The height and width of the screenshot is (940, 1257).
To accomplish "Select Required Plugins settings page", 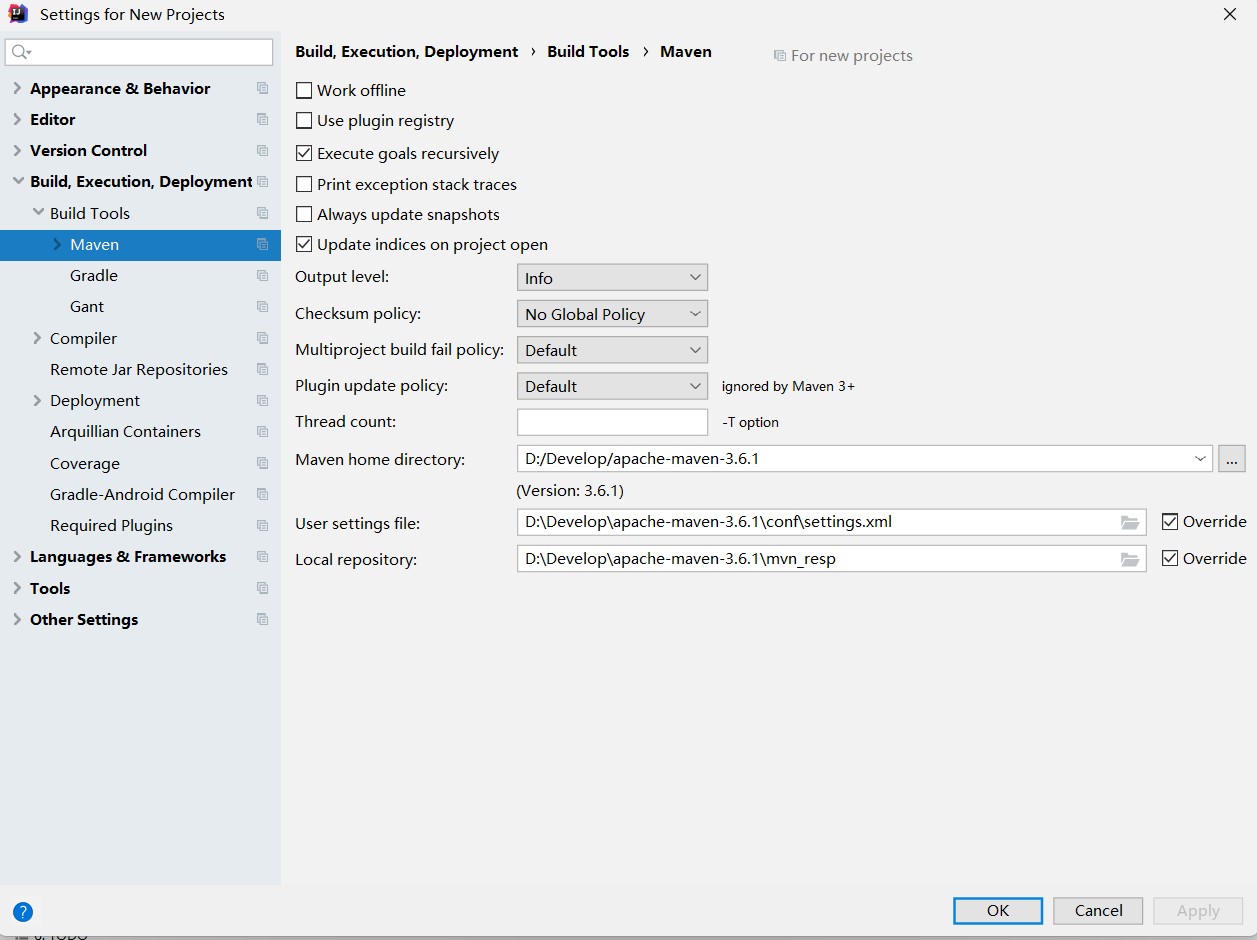I will coord(111,526).
